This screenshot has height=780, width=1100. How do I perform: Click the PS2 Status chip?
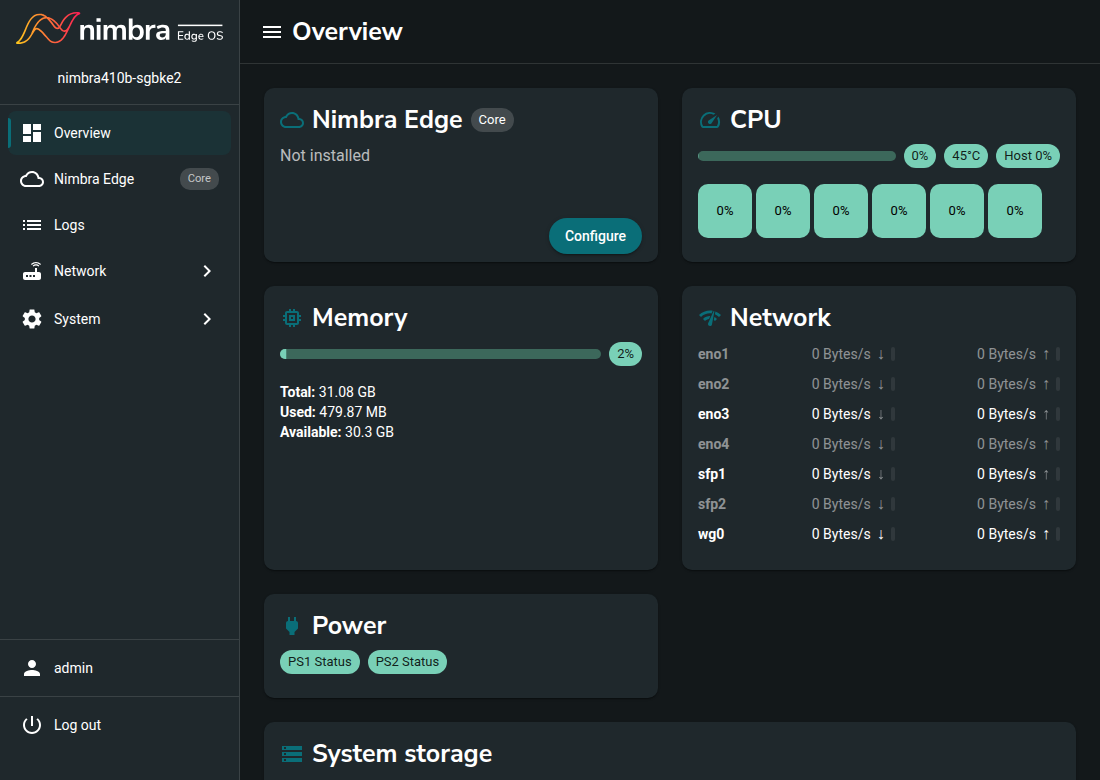click(x=407, y=661)
